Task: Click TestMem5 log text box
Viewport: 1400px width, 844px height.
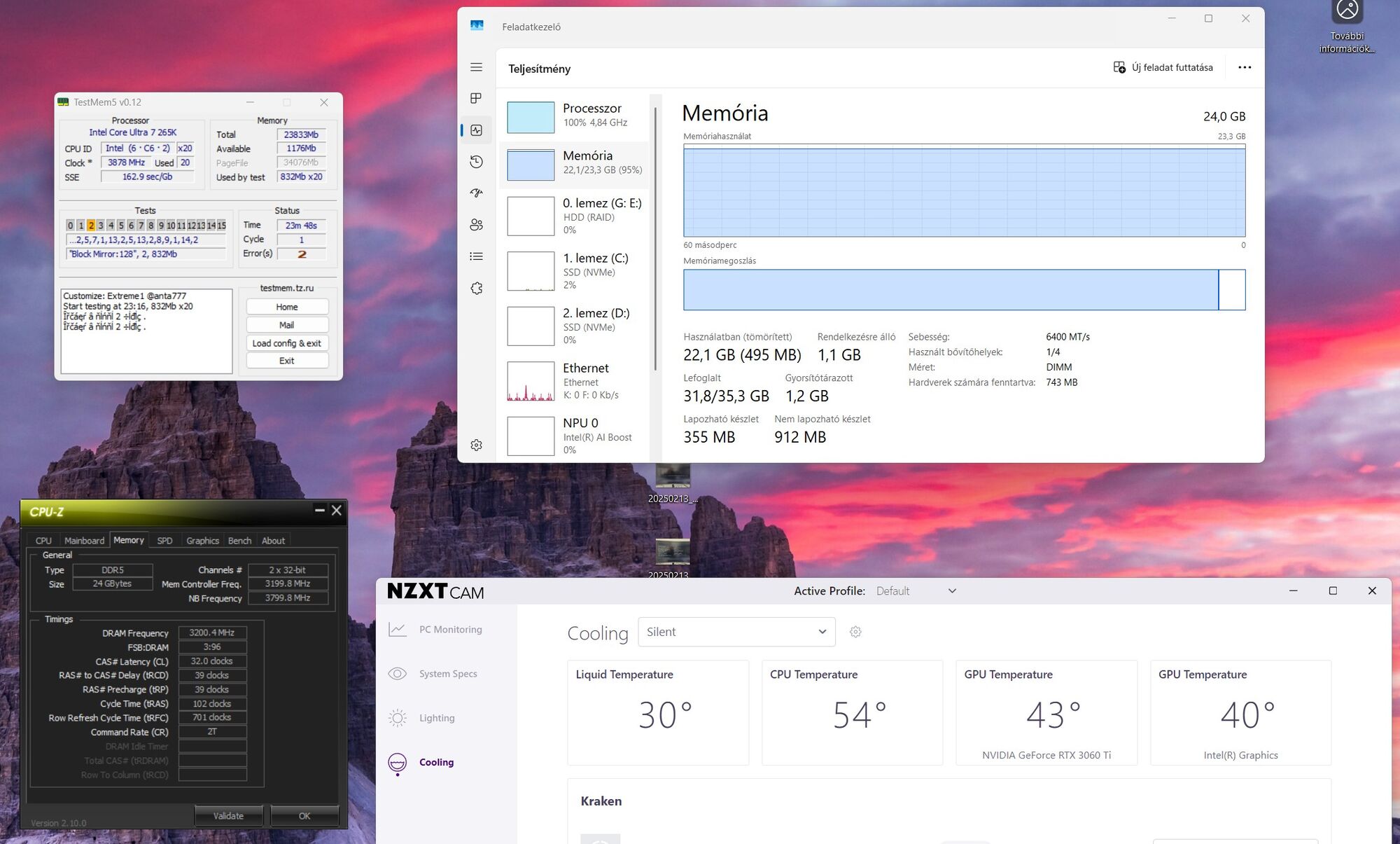Action: click(146, 331)
